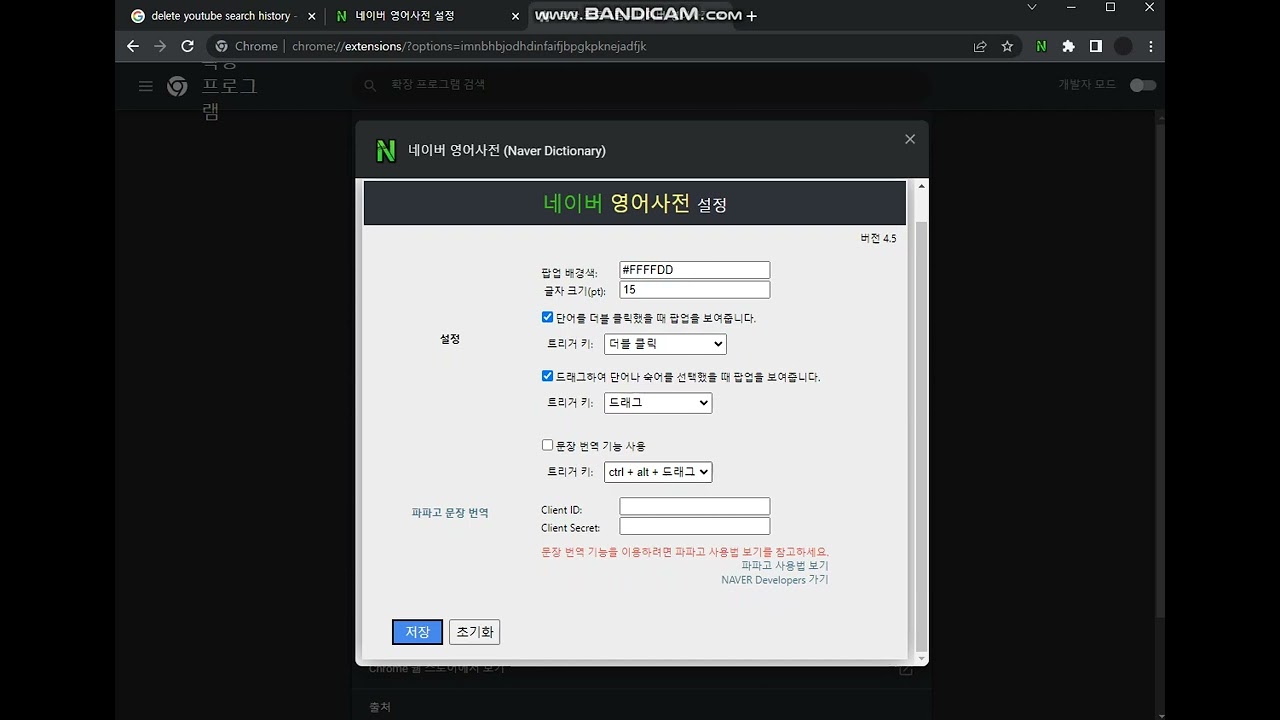Click the options dialog vertical scrollbar thumb
This screenshot has width=1280, height=720.
[921, 437]
